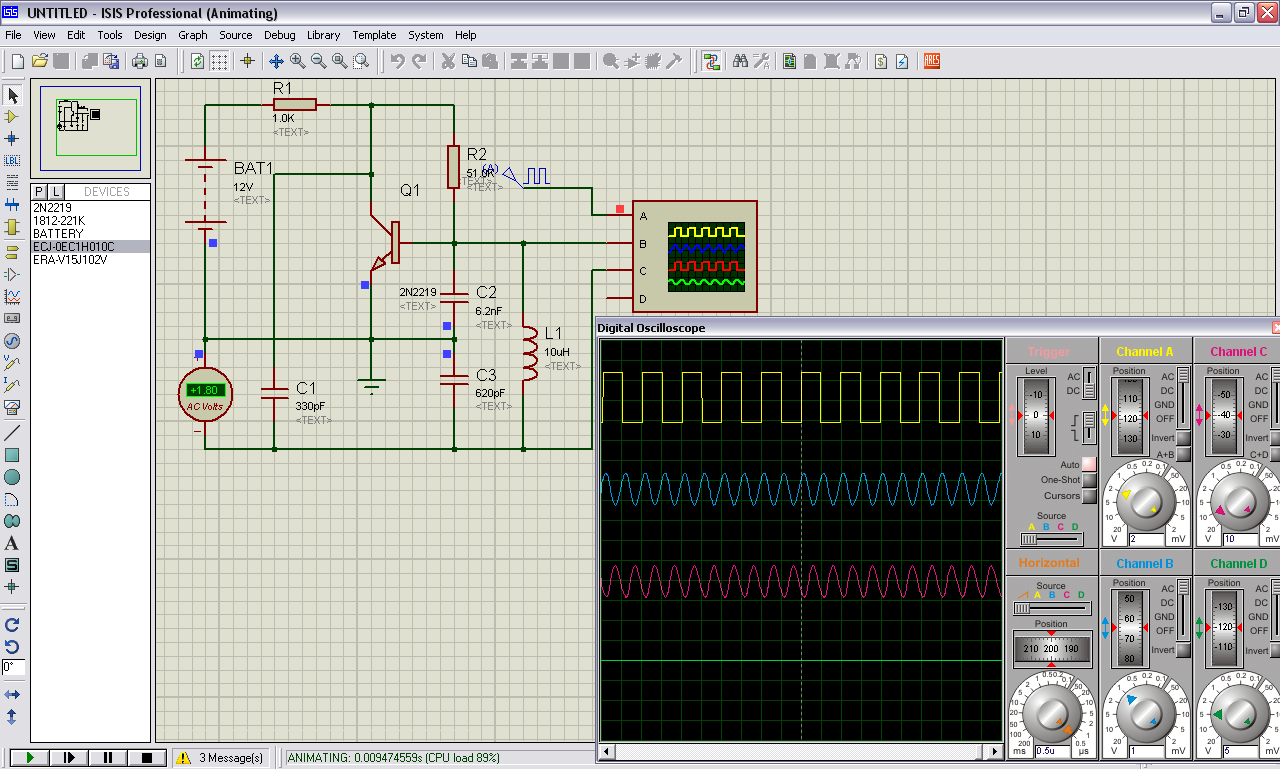Open the Template menu
1280x769 pixels.
[x=374, y=35]
